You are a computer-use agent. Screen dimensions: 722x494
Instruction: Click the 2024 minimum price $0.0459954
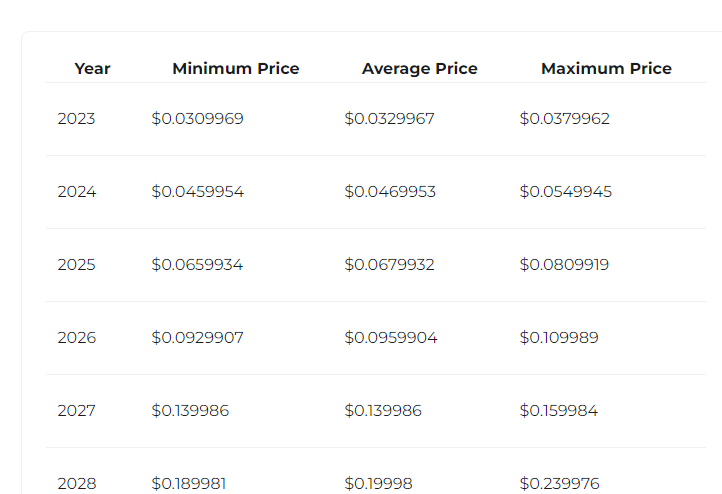coord(198,192)
